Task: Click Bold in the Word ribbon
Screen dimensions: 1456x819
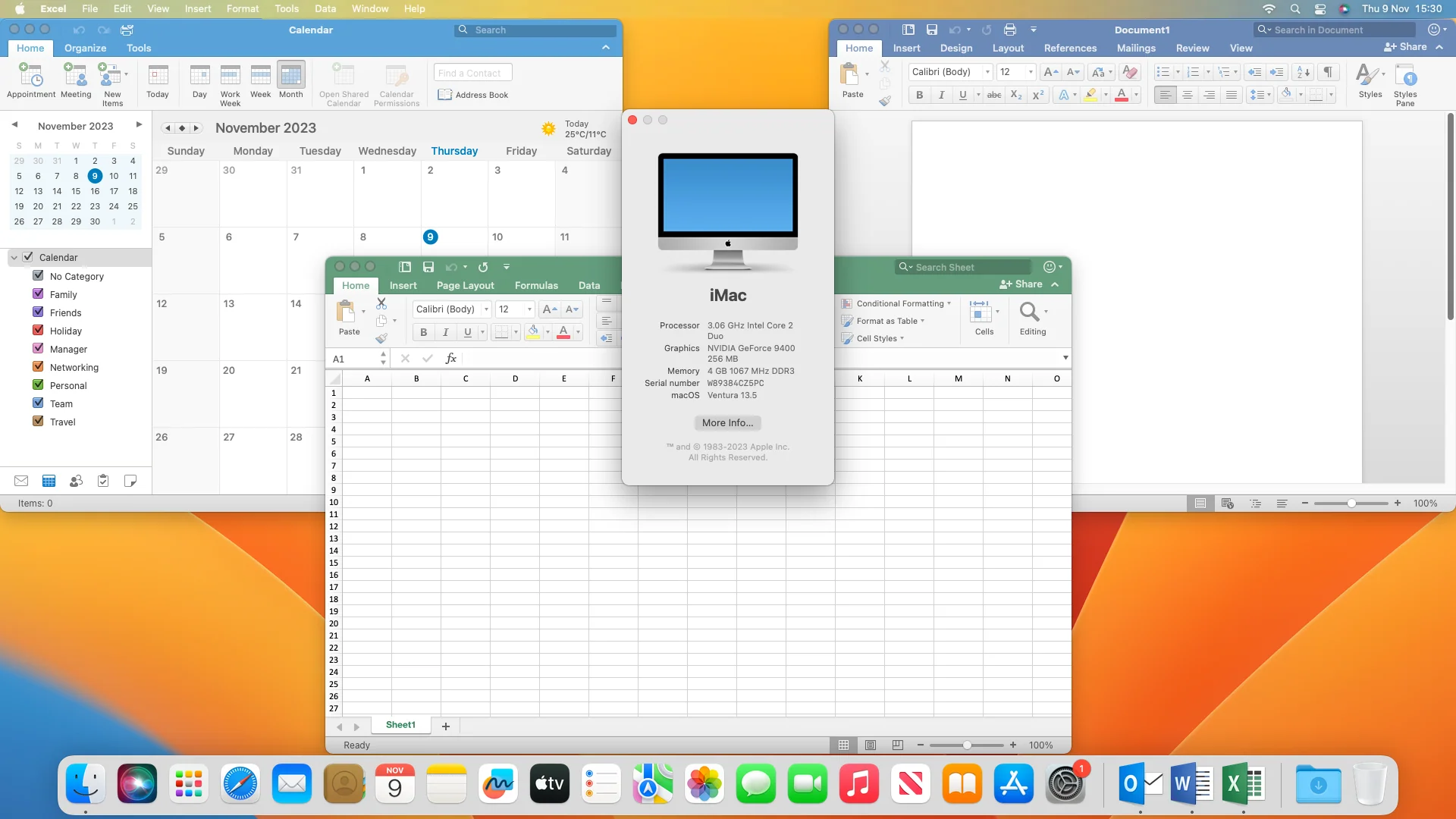Action: [x=919, y=95]
